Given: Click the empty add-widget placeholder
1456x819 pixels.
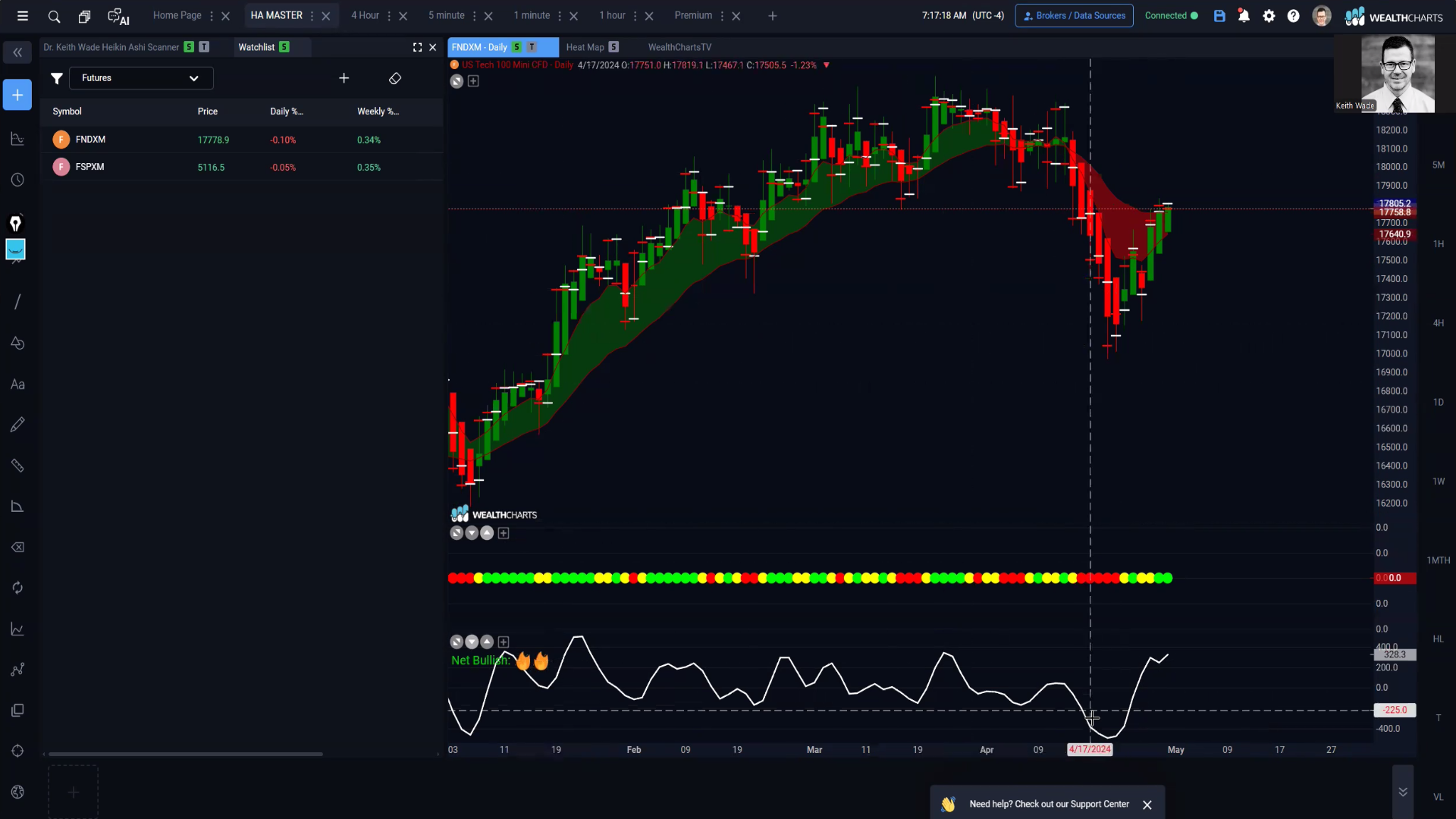Looking at the screenshot, I should click(74, 792).
